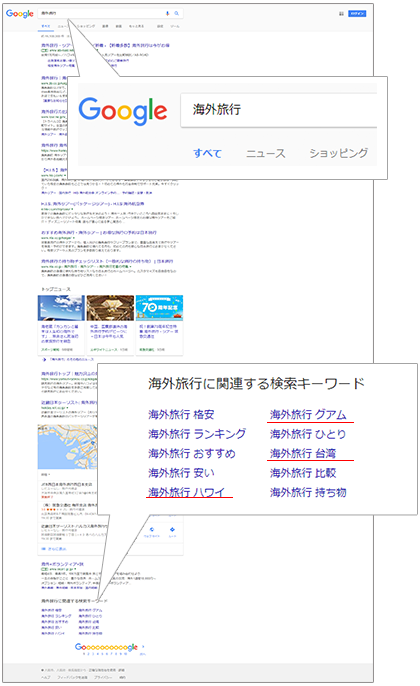Switch to the 画像 images tab
This screenshot has width=420, height=686.
coord(105,26)
